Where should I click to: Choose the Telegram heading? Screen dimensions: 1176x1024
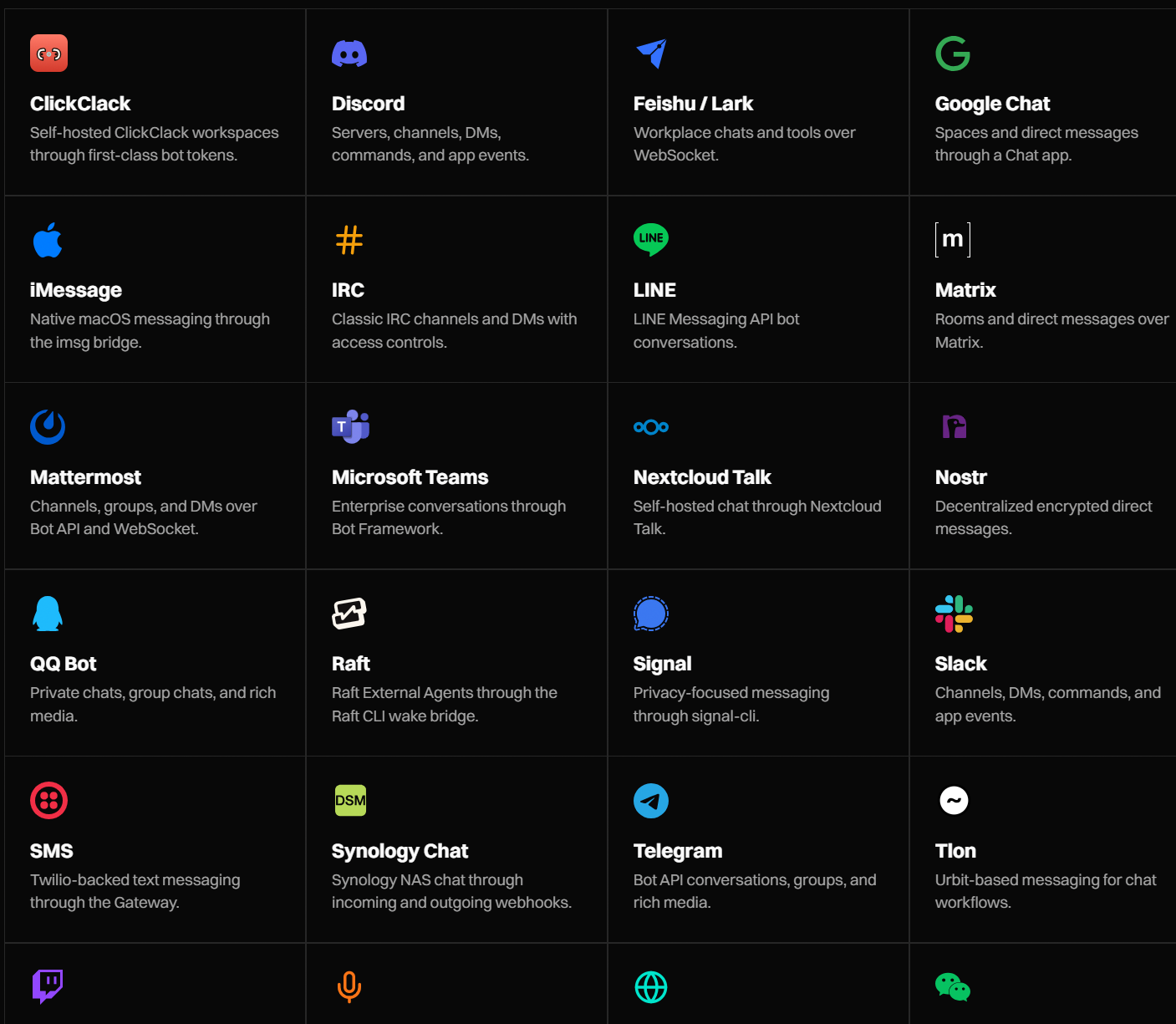(678, 851)
